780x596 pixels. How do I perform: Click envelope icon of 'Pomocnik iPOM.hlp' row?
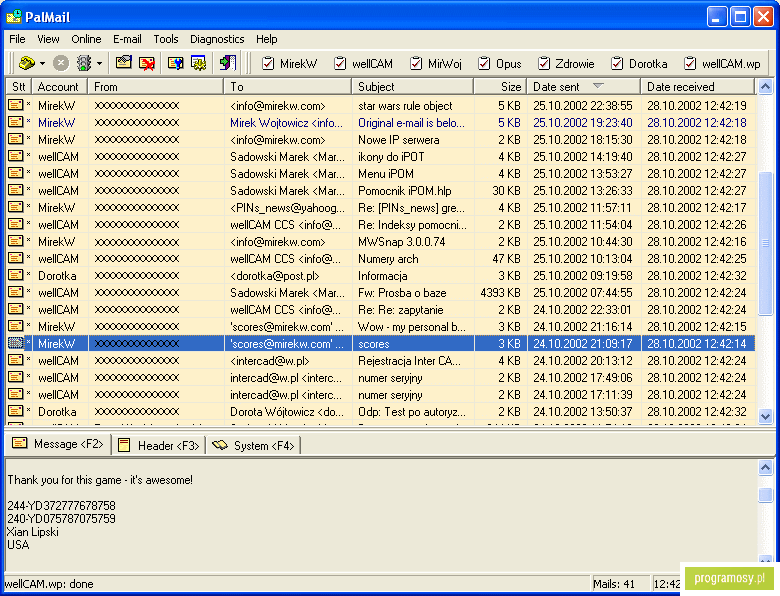pos(15,190)
